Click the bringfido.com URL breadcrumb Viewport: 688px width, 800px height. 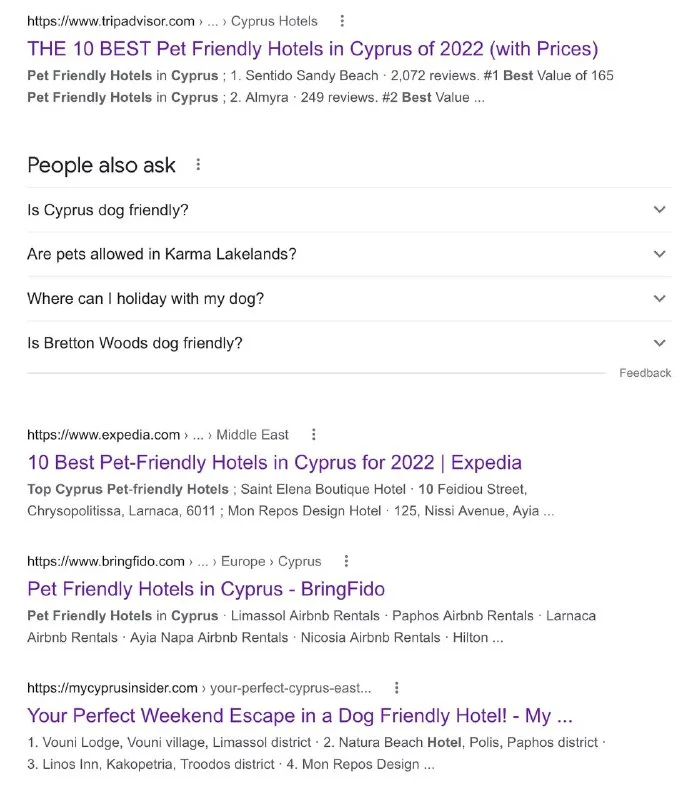[x=106, y=561]
